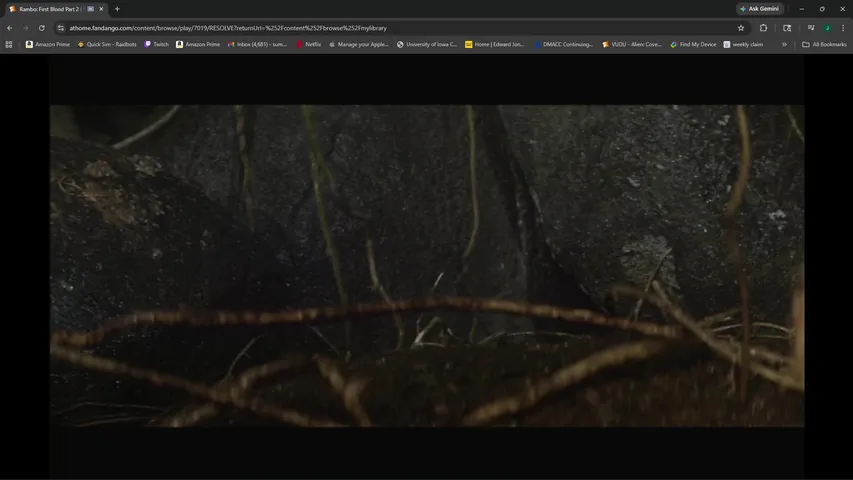Viewport: 853px width, 480px height.
Task: Bookmark this page with the star icon
Action: (x=740, y=28)
